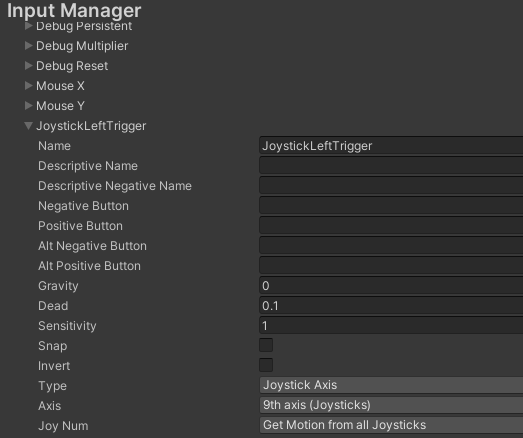Image resolution: width=523 pixels, height=438 pixels.
Task: Click the Alt Positive Button input field
Action: click(391, 266)
